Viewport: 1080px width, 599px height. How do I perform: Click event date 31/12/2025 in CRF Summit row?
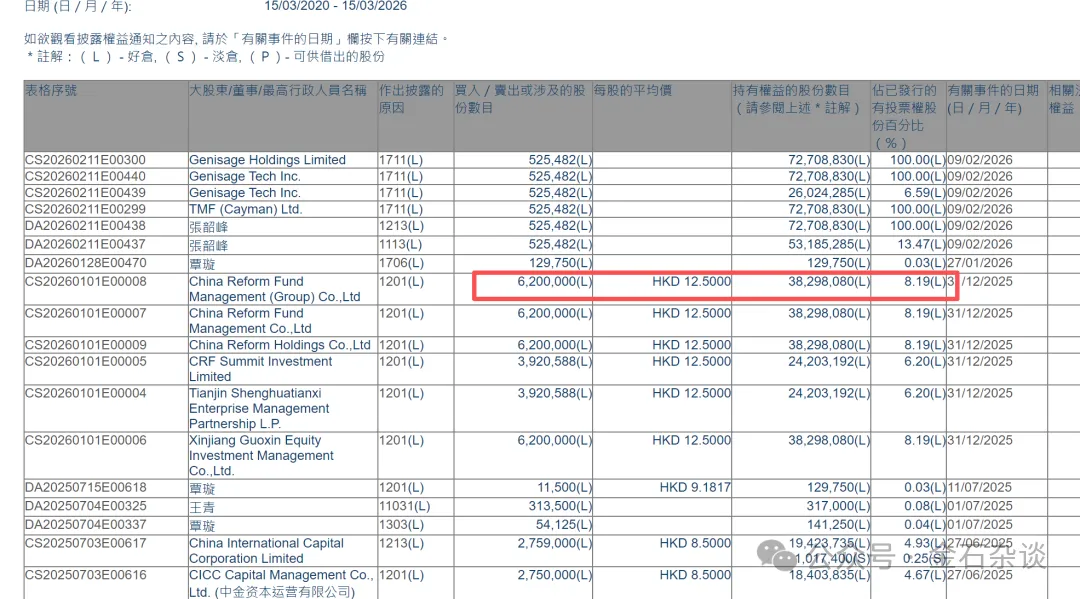[979, 361]
